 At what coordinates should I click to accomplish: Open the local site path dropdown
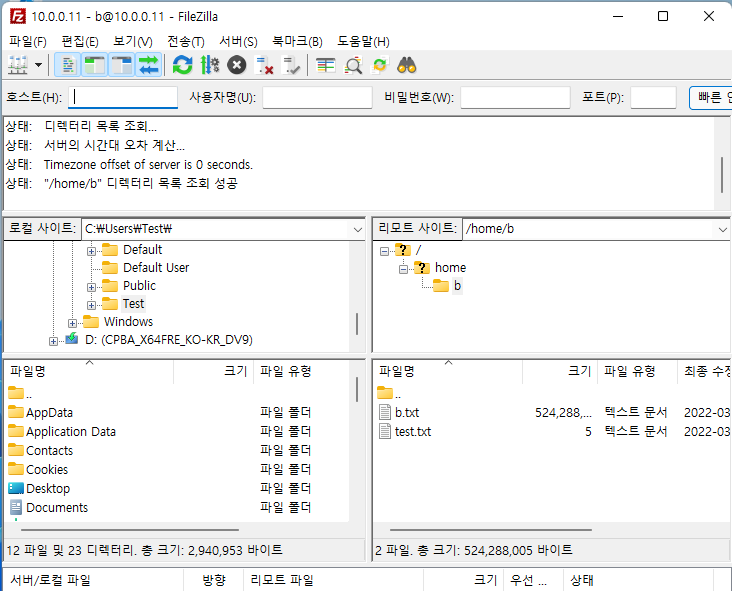[358, 229]
